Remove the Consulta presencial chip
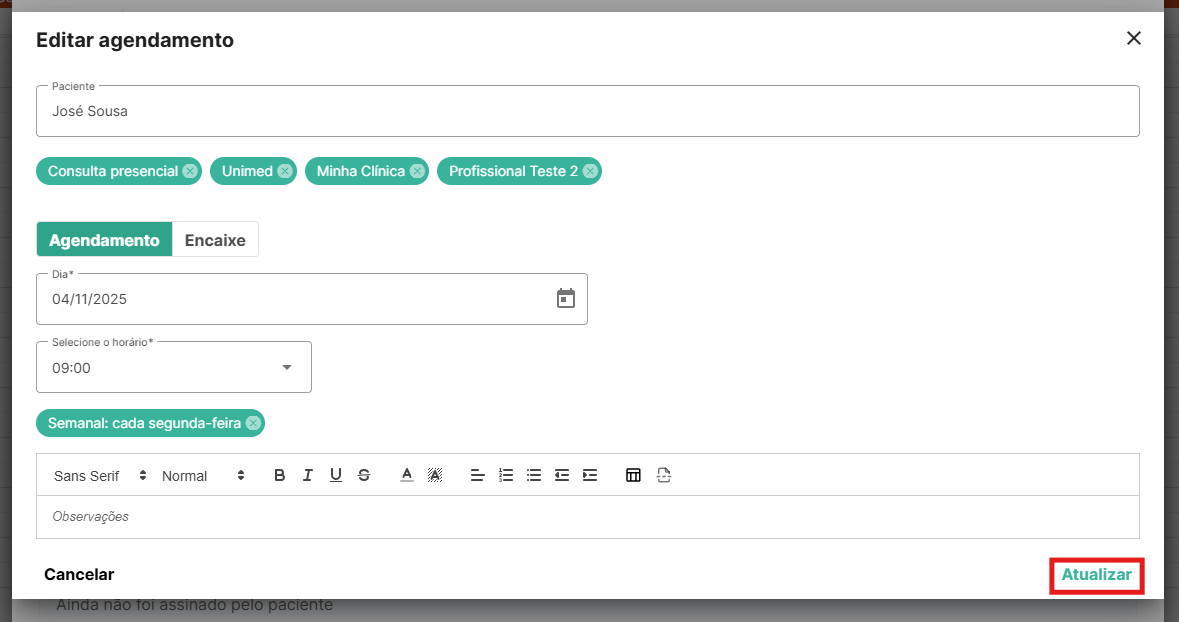The image size is (1179, 622). pyautogui.click(x=190, y=171)
